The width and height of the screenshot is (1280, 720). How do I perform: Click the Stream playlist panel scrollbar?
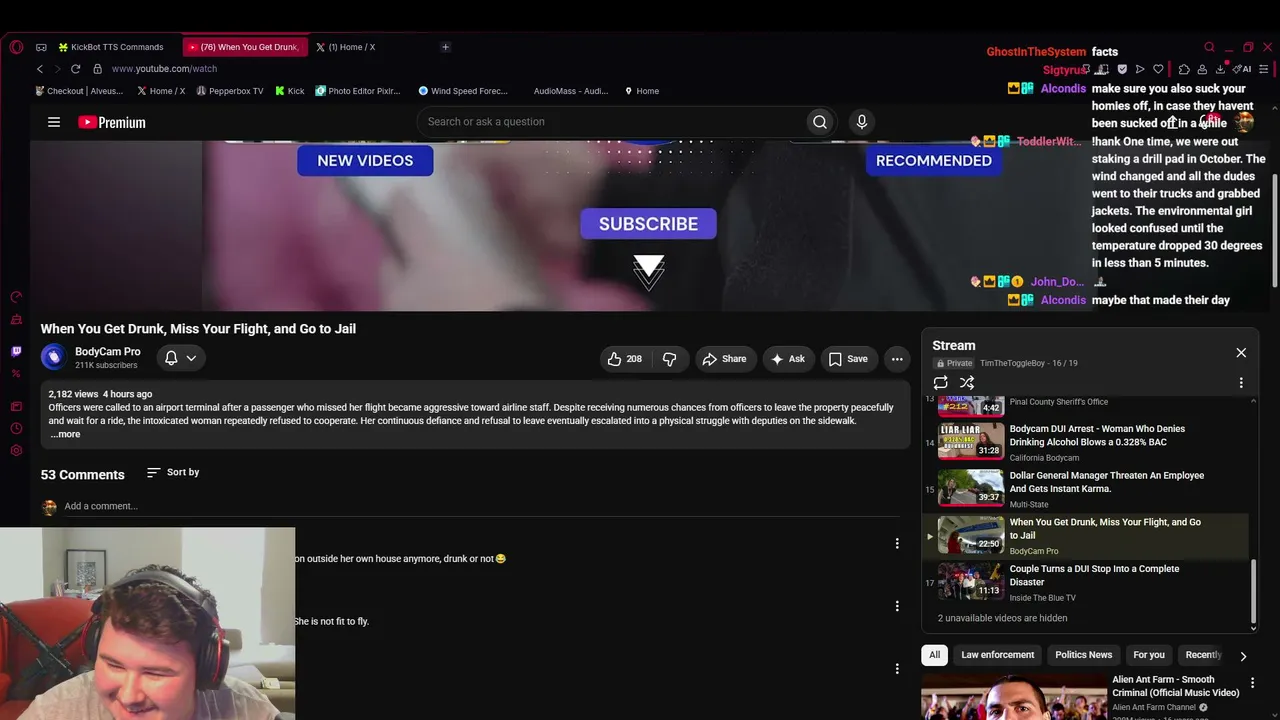click(x=1254, y=592)
